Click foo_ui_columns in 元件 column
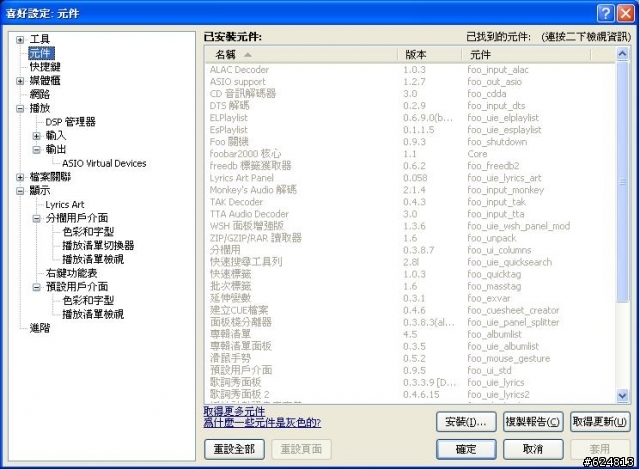Screen dimensions: 640x470 click(x=499, y=251)
